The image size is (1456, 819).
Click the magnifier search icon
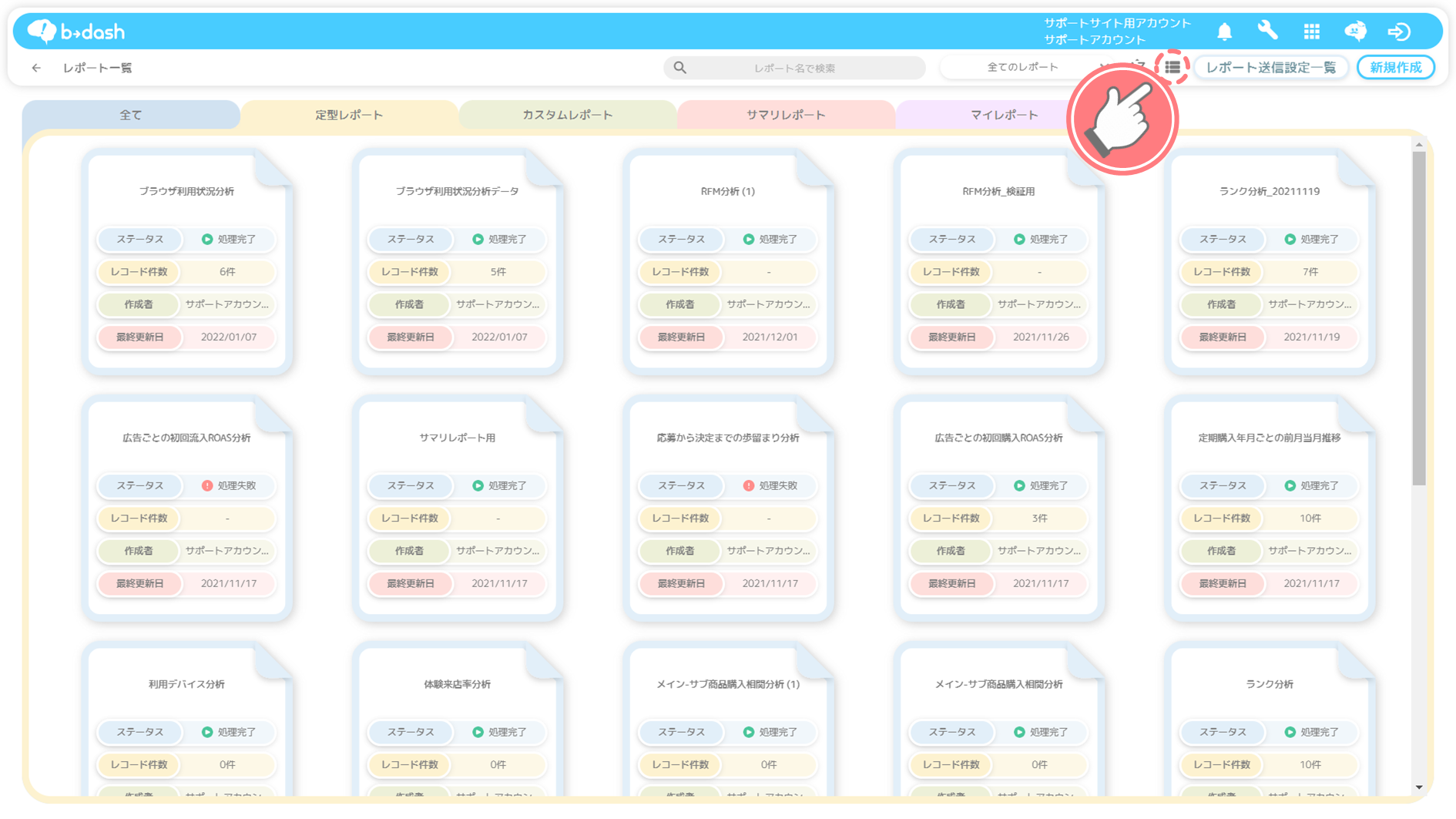tap(679, 68)
